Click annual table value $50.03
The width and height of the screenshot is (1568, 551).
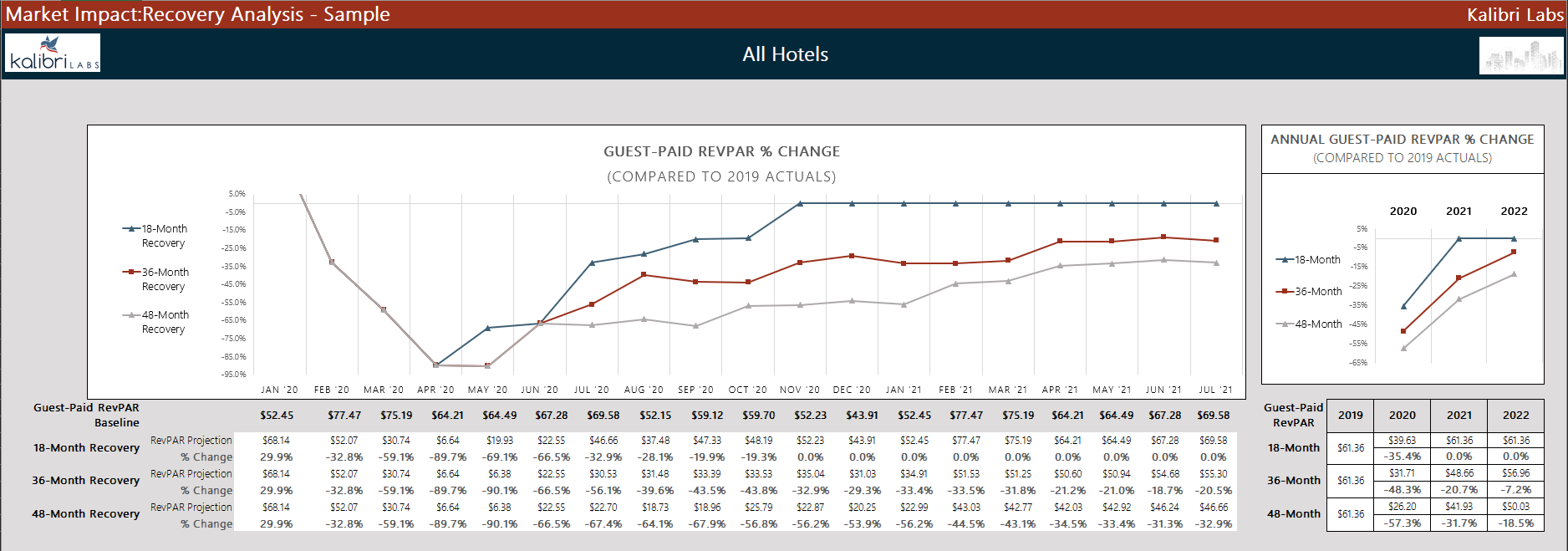click(1515, 507)
